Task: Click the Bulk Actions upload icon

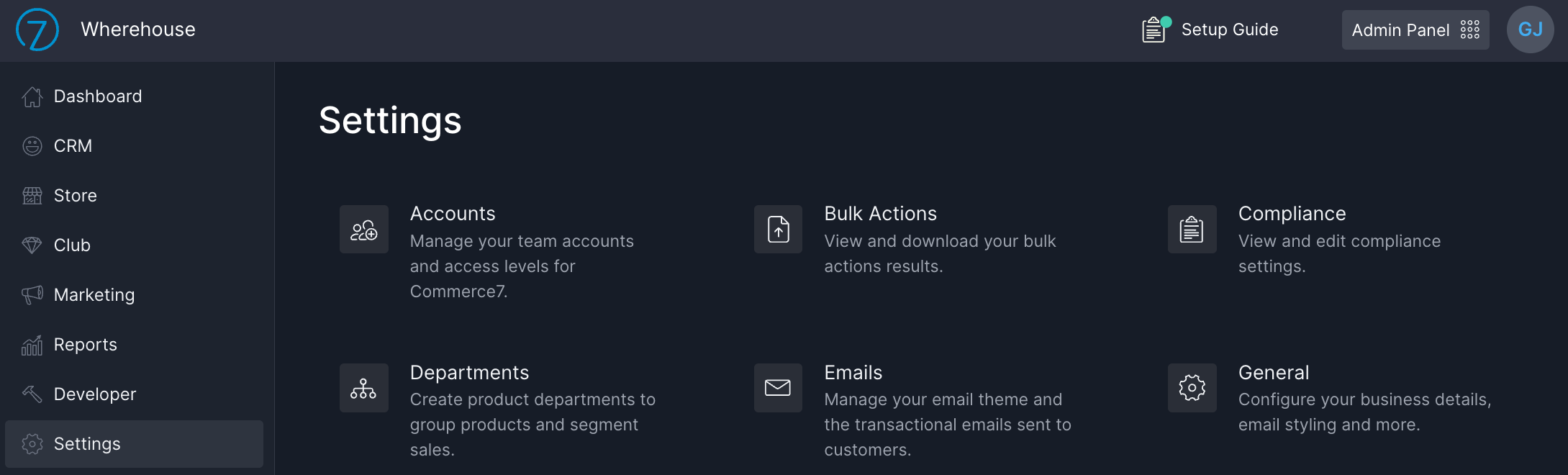Action: pyautogui.click(x=778, y=230)
